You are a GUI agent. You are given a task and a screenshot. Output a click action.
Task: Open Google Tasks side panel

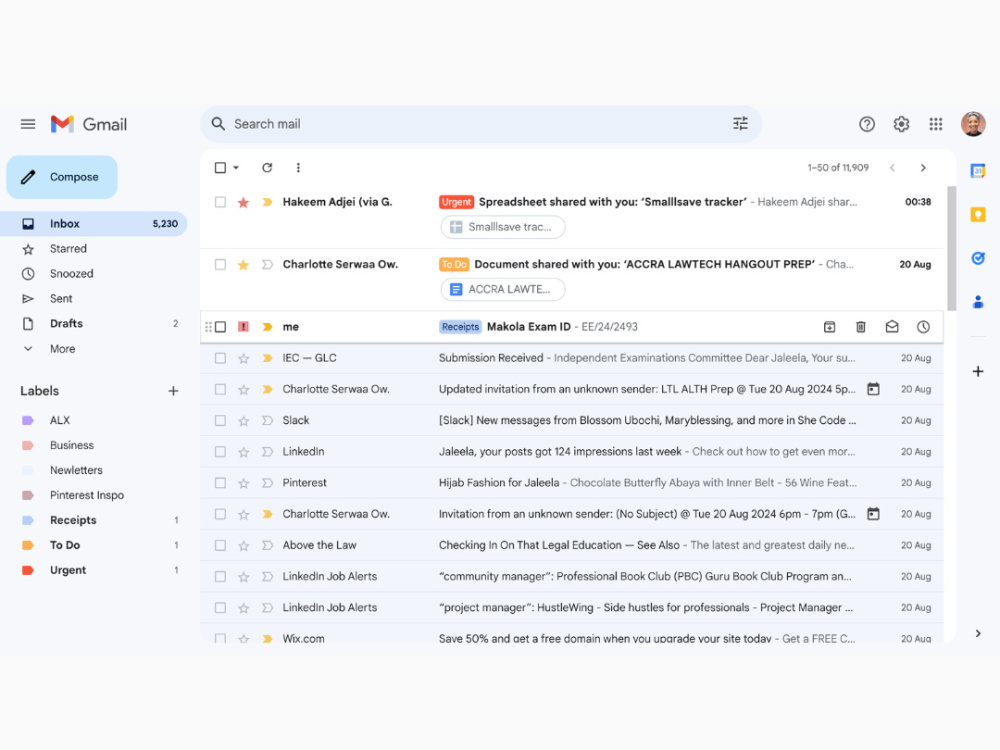click(x=978, y=258)
